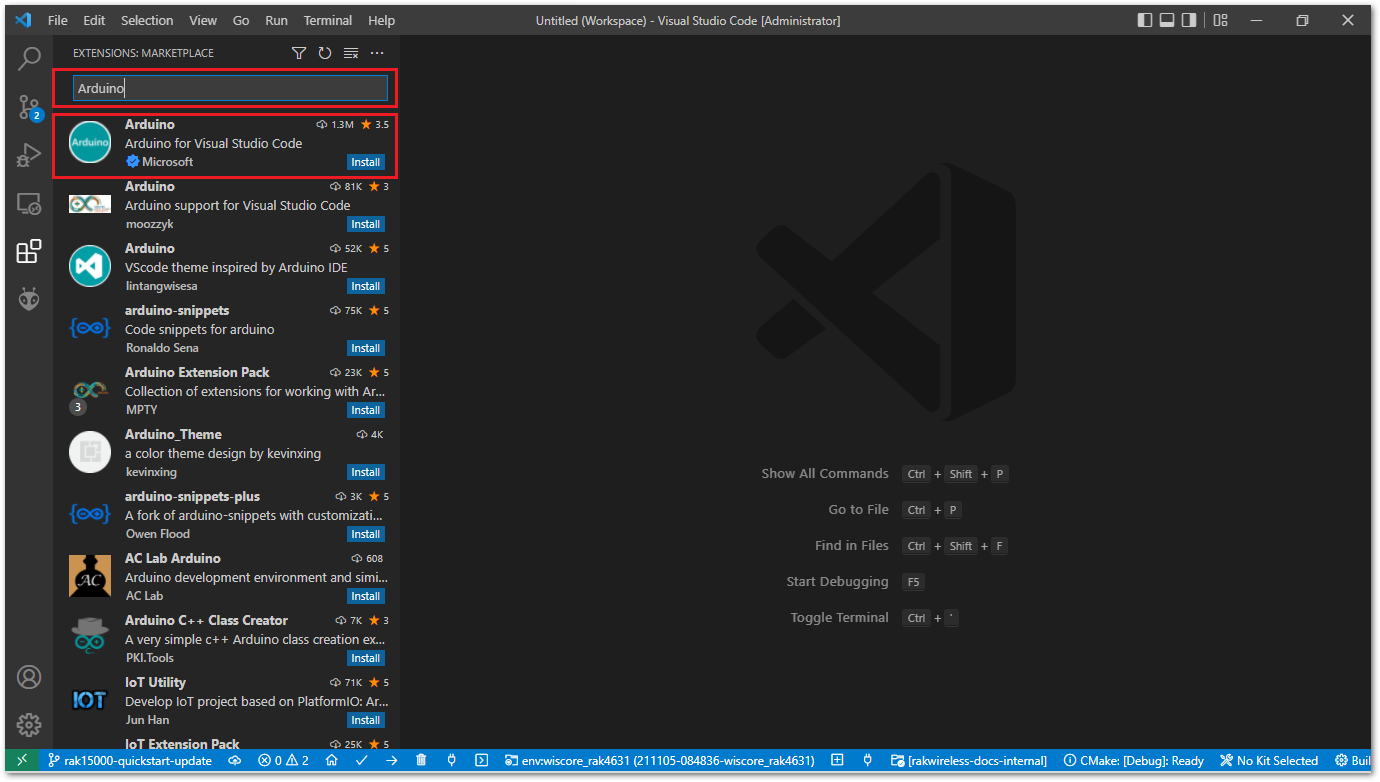1380x782 pixels.
Task: Open the Manage gear icon
Action: click(29, 725)
